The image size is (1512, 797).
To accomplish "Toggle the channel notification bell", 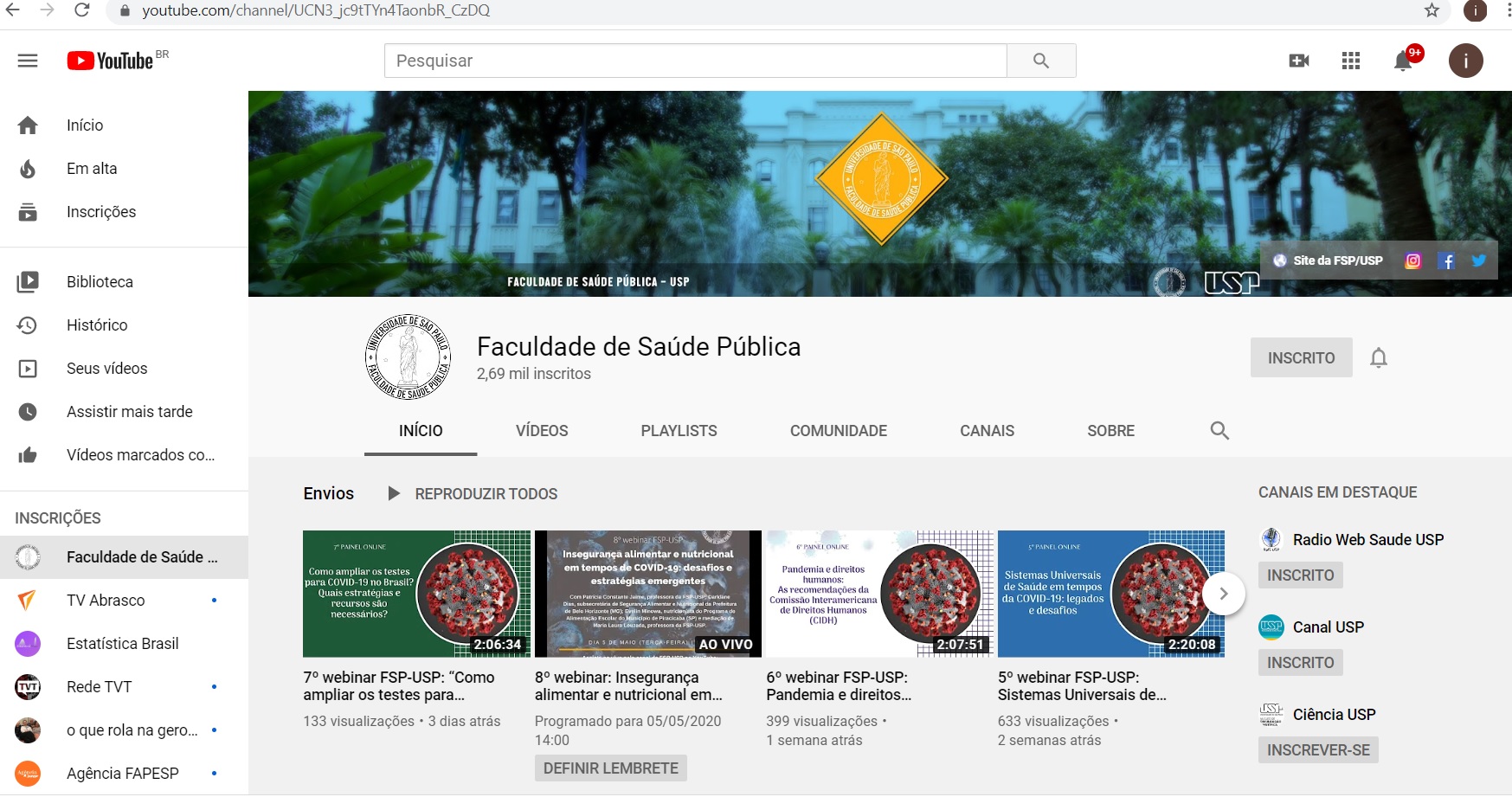I will click(x=1379, y=357).
